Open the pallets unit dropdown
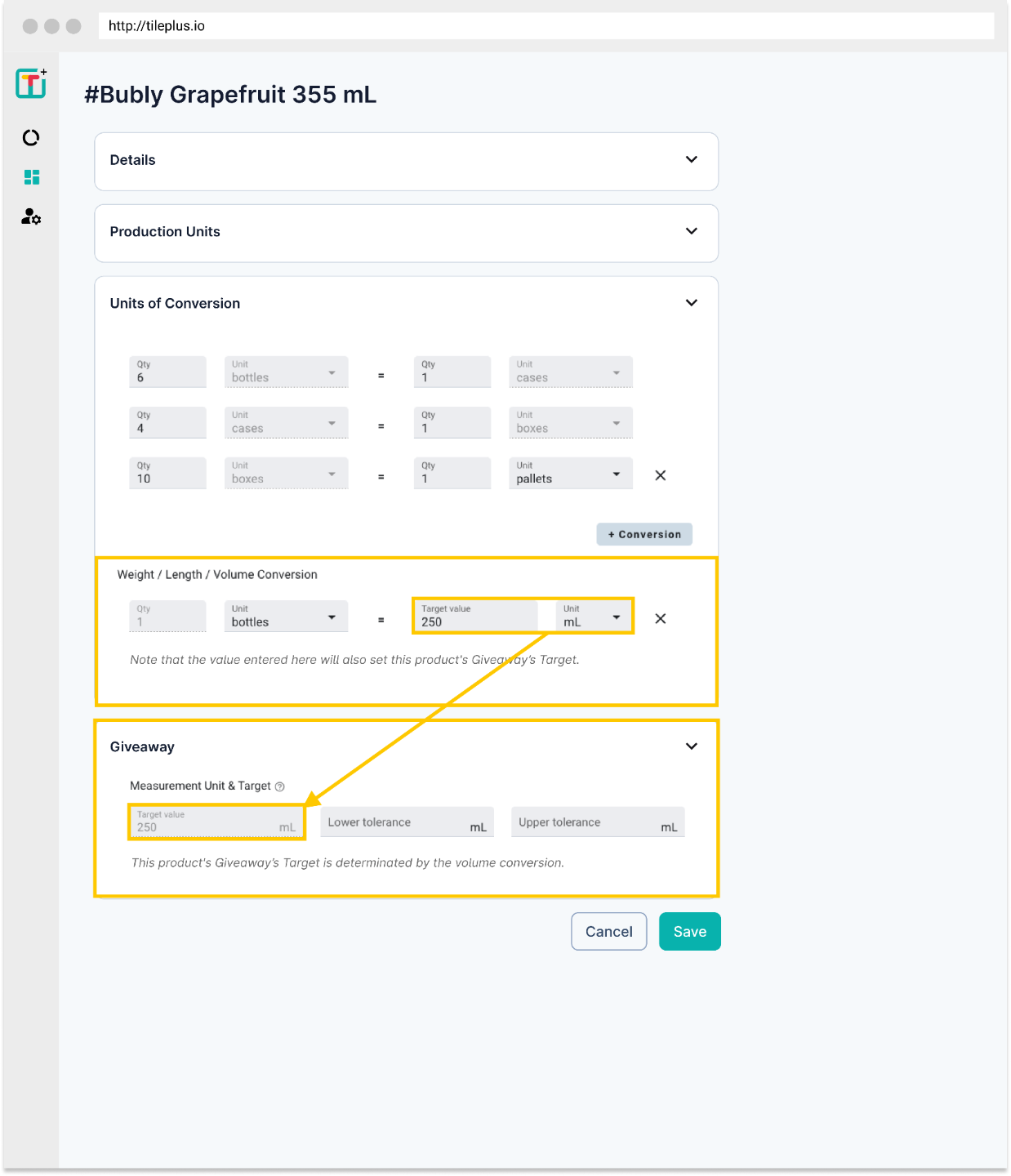This screenshot has height=1176, width=1011. click(x=571, y=473)
